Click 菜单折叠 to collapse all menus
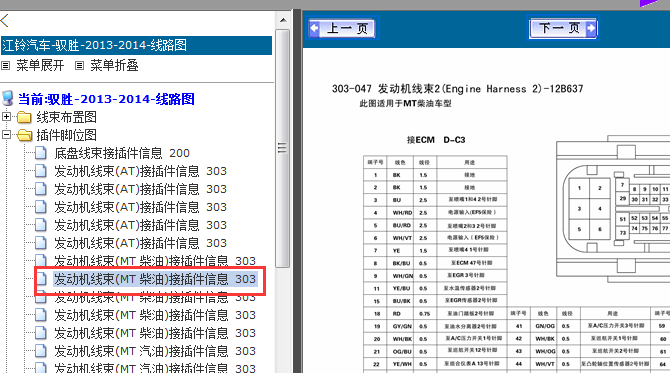This screenshot has height=373, width=670. [114, 65]
